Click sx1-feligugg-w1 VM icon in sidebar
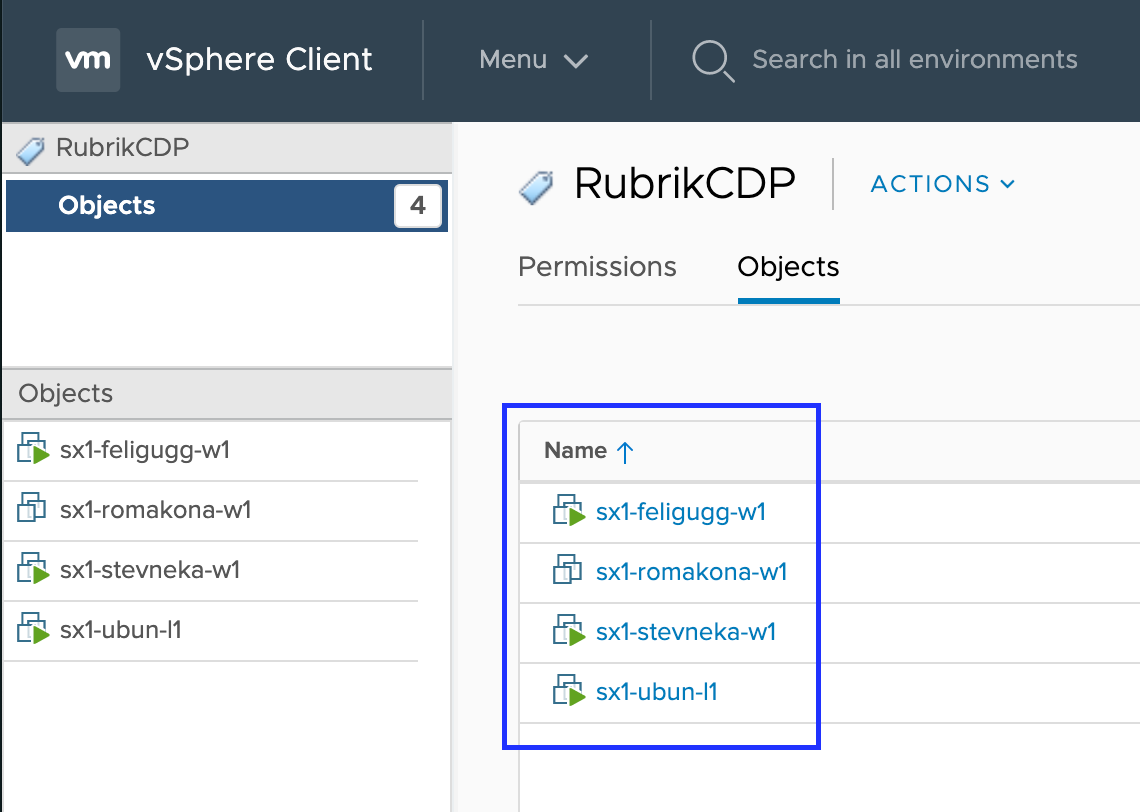 (x=33, y=449)
